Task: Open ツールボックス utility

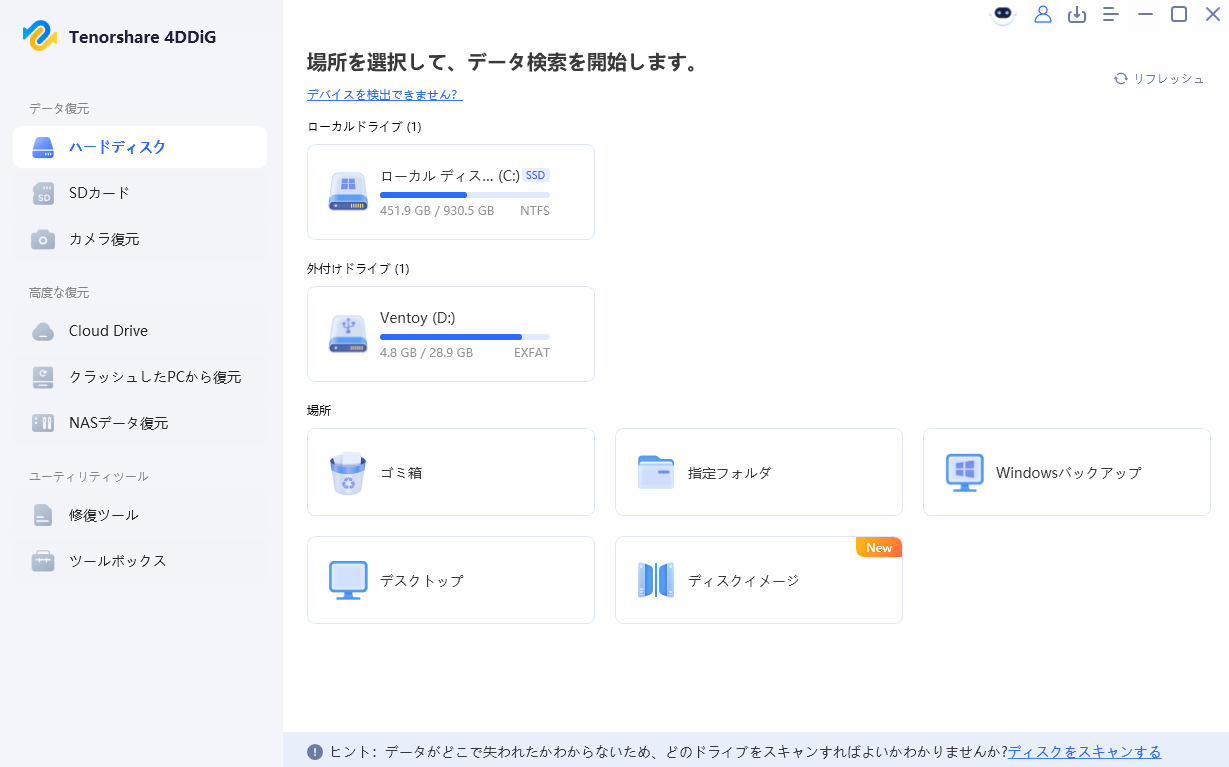Action: tap(140, 561)
